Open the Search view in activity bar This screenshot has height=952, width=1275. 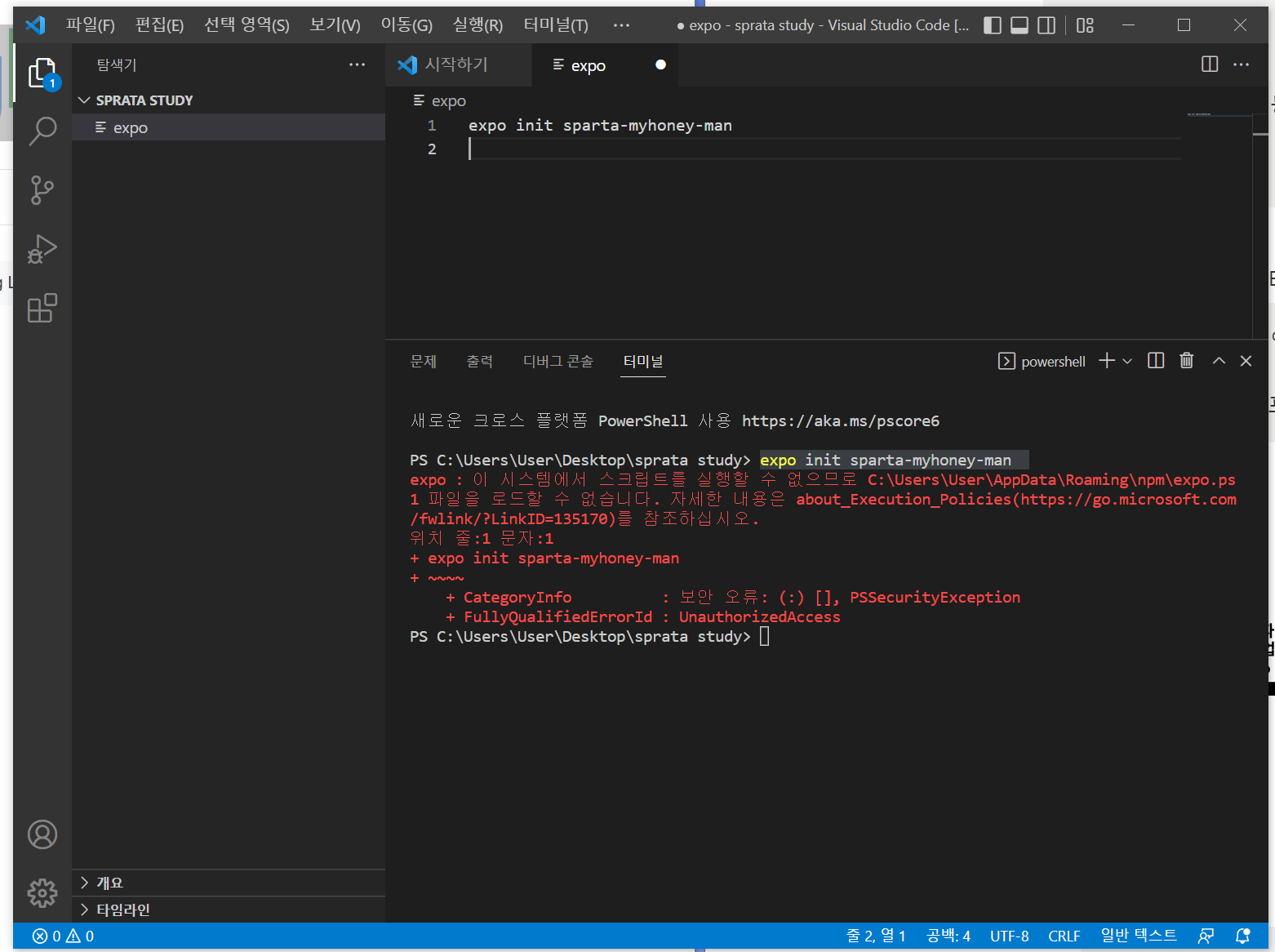pyautogui.click(x=42, y=131)
